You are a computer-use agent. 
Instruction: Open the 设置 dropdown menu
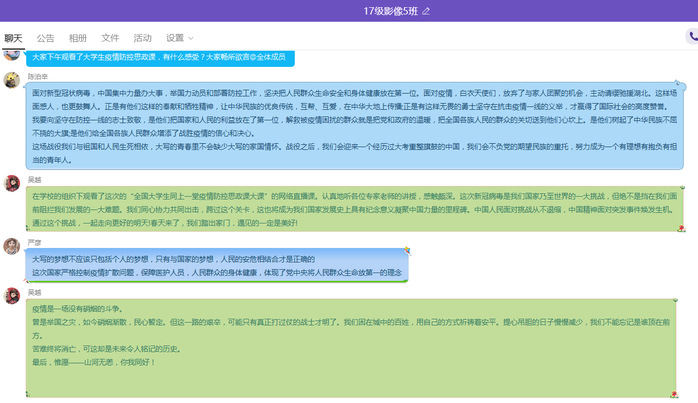pos(180,37)
